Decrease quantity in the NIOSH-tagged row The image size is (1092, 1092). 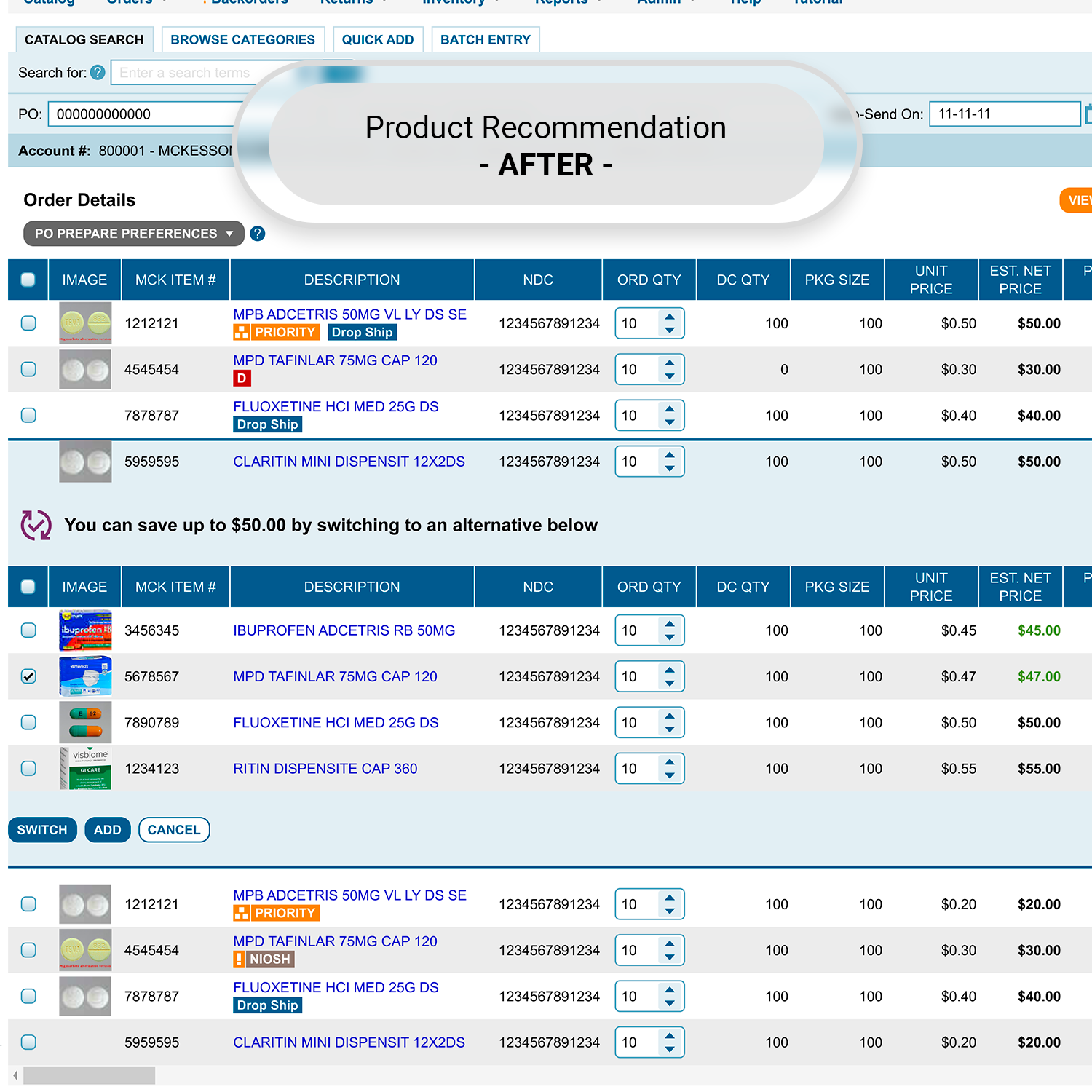[670, 957]
